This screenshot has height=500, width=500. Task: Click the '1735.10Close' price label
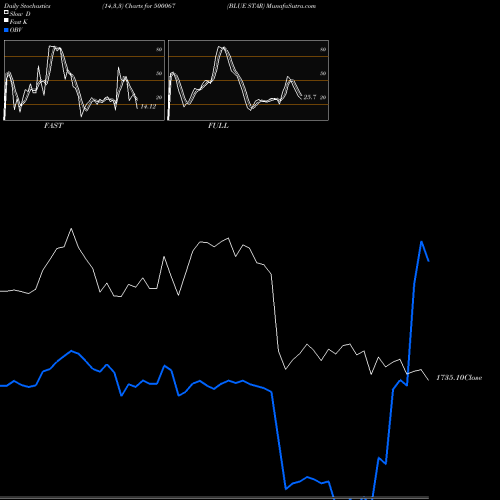(x=459, y=377)
